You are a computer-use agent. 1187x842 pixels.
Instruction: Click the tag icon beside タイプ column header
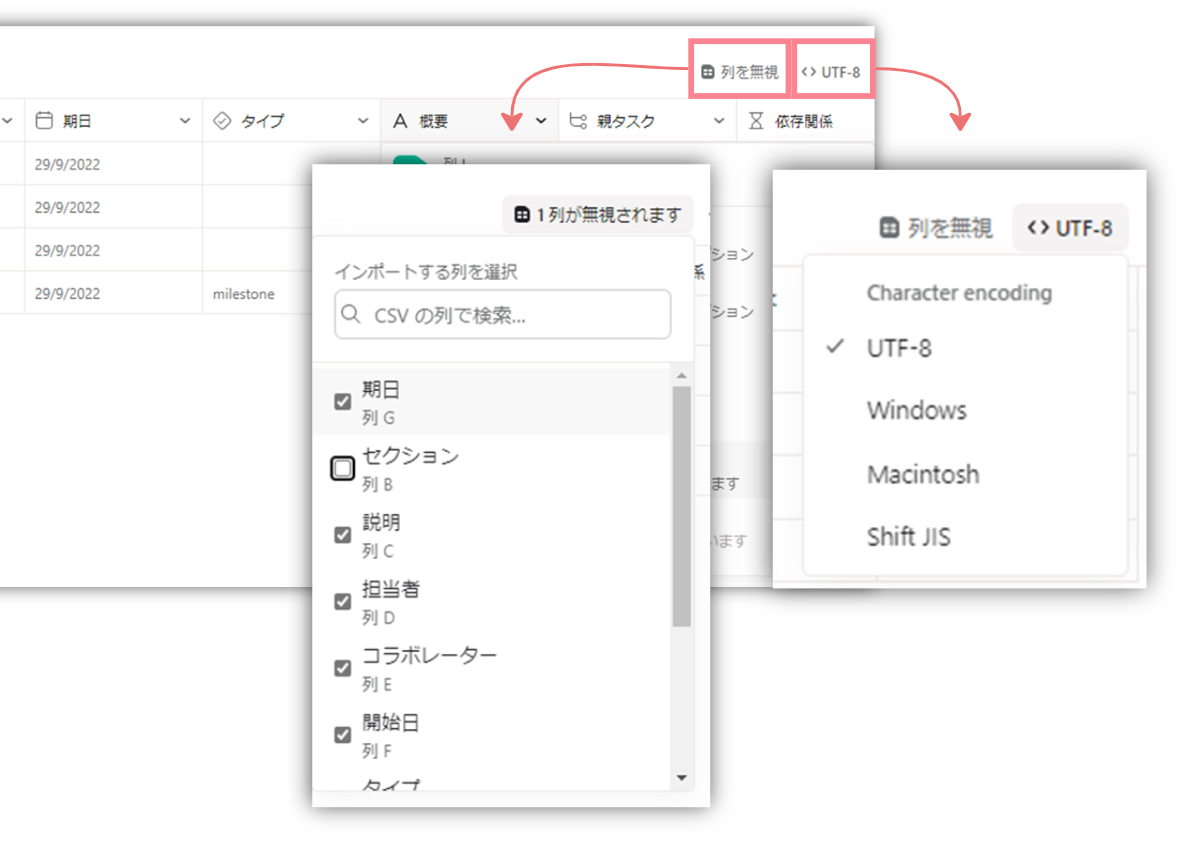coord(222,121)
